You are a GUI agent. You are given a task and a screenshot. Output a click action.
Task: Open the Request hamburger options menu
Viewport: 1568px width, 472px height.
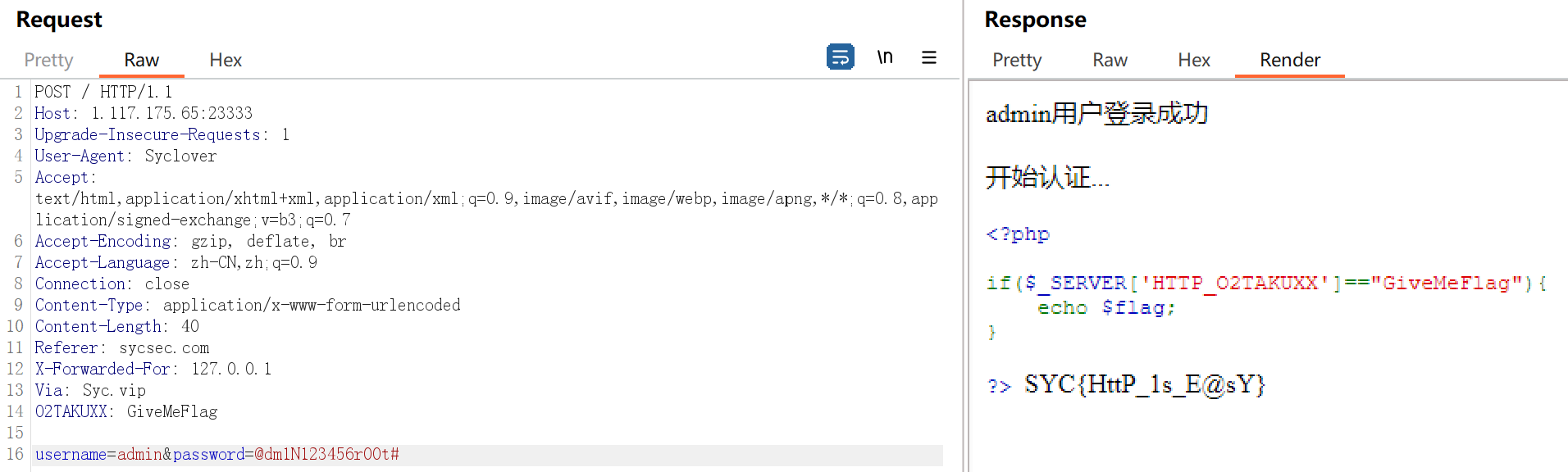pyautogui.click(x=928, y=57)
